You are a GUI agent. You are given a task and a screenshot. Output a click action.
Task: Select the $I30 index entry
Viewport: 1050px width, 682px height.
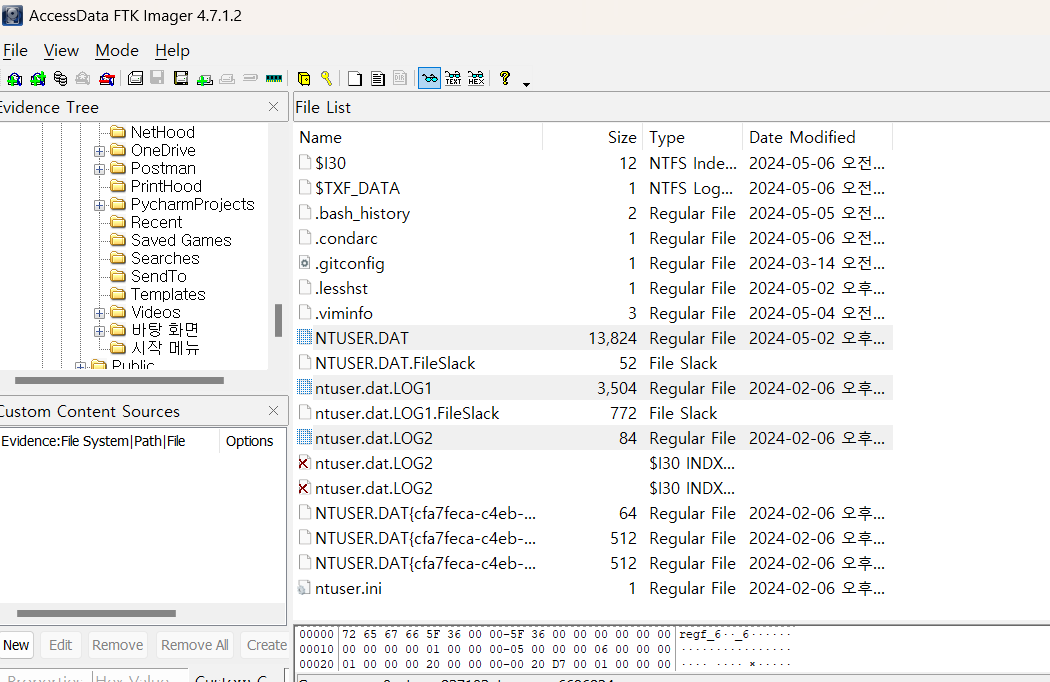coord(331,163)
